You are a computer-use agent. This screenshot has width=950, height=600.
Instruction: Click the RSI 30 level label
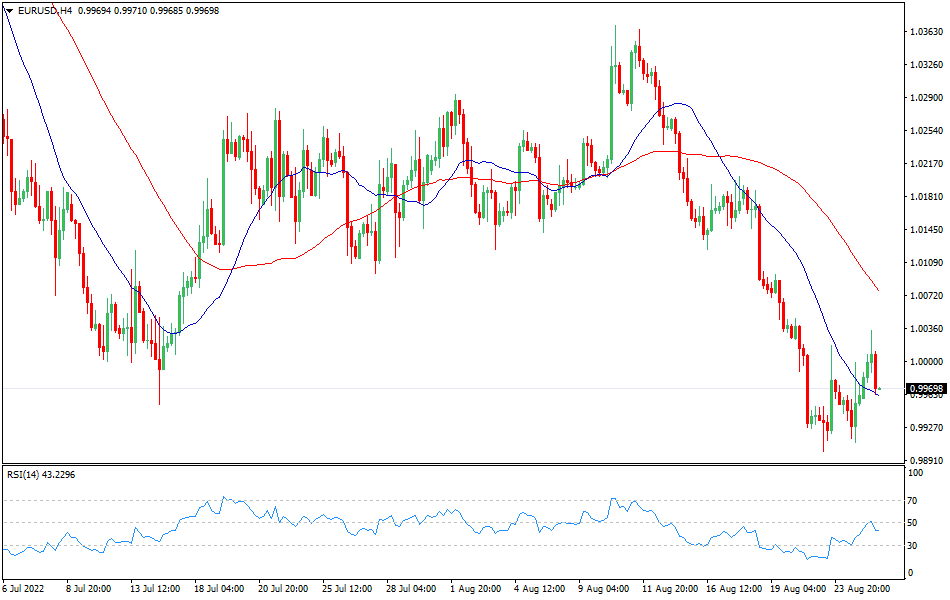pos(913,546)
